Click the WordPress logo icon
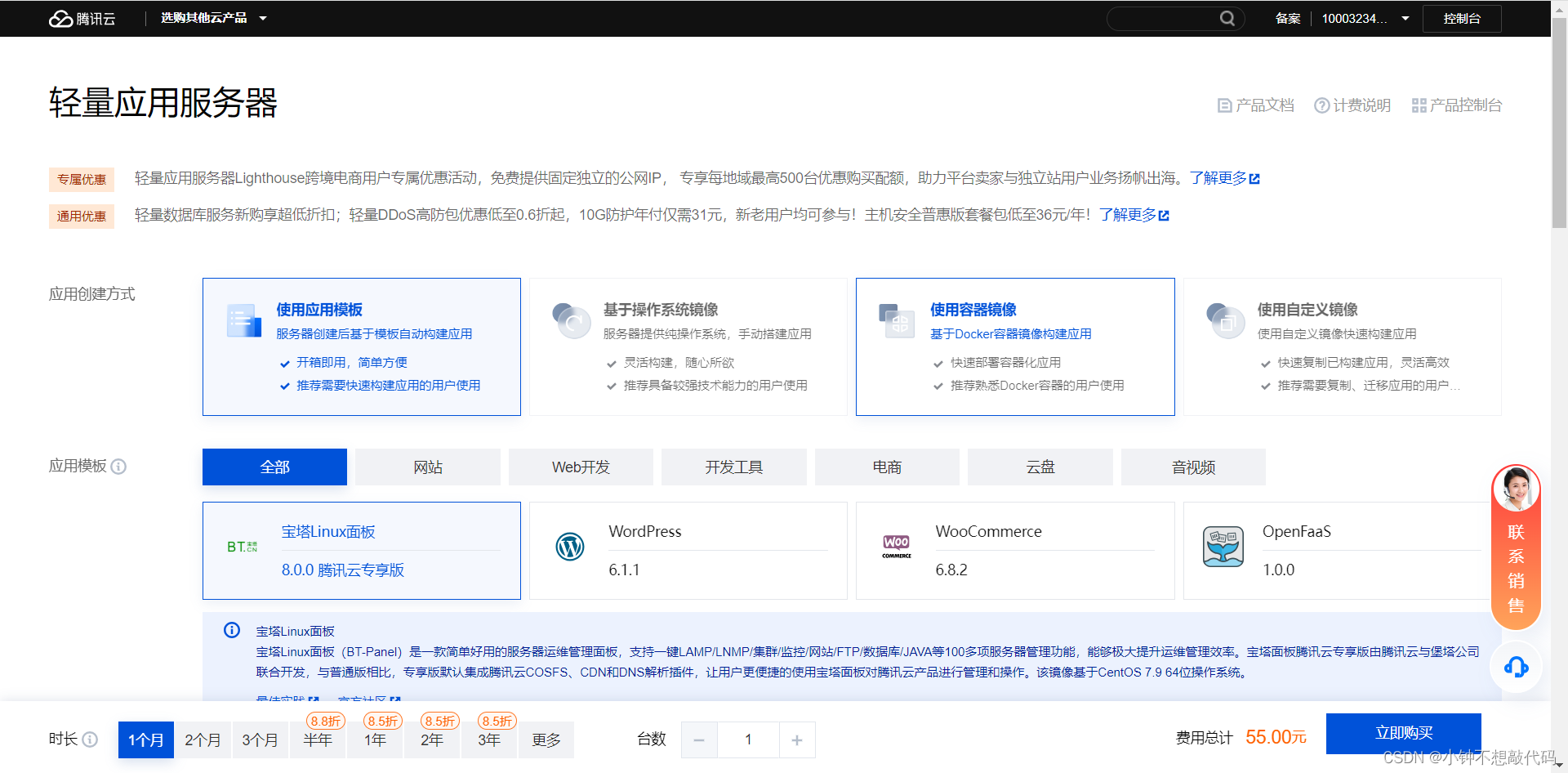 pyautogui.click(x=570, y=547)
